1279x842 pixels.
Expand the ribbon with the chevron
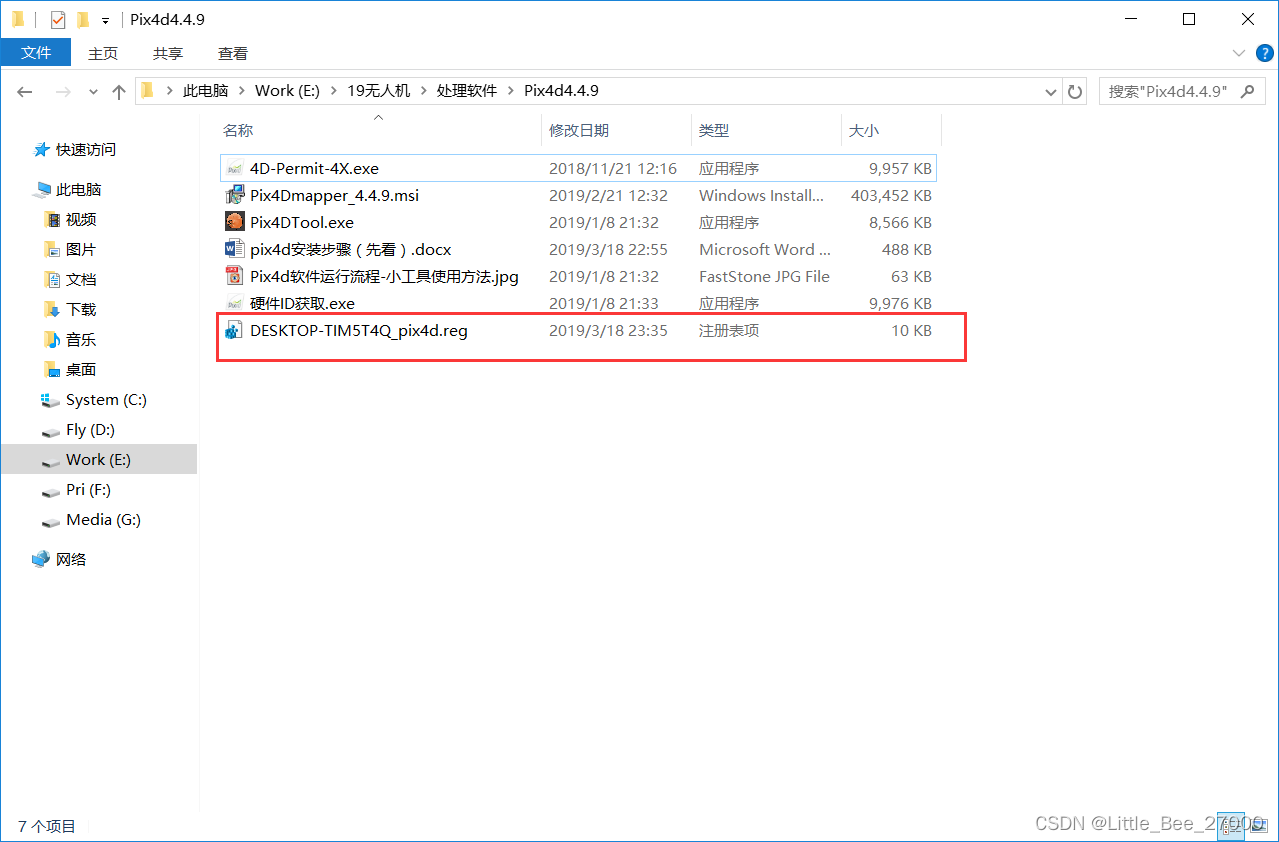click(x=1238, y=53)
